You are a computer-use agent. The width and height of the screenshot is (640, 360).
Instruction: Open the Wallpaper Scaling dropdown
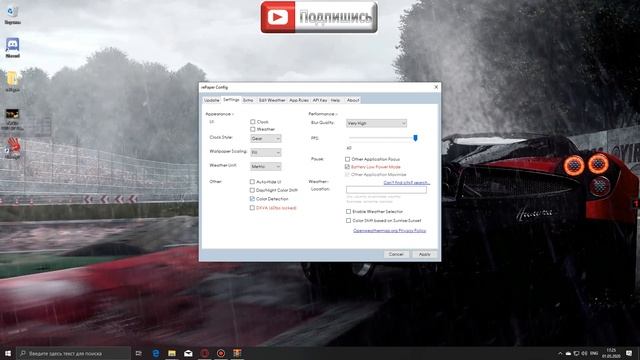pyautogui.click(x=266, y=152)
